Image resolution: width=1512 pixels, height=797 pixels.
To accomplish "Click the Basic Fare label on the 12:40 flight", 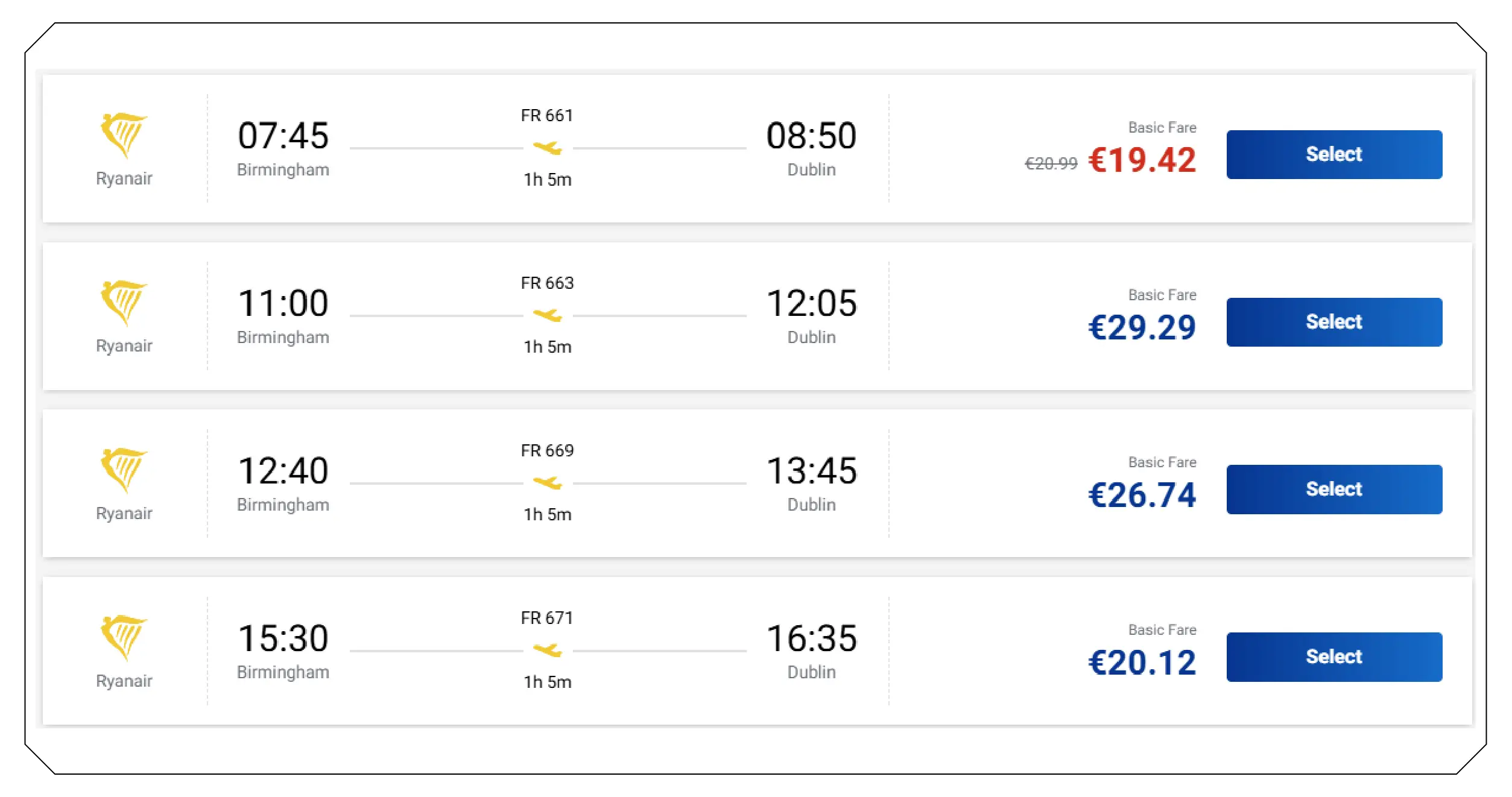I will click(x=1162, y=462).
